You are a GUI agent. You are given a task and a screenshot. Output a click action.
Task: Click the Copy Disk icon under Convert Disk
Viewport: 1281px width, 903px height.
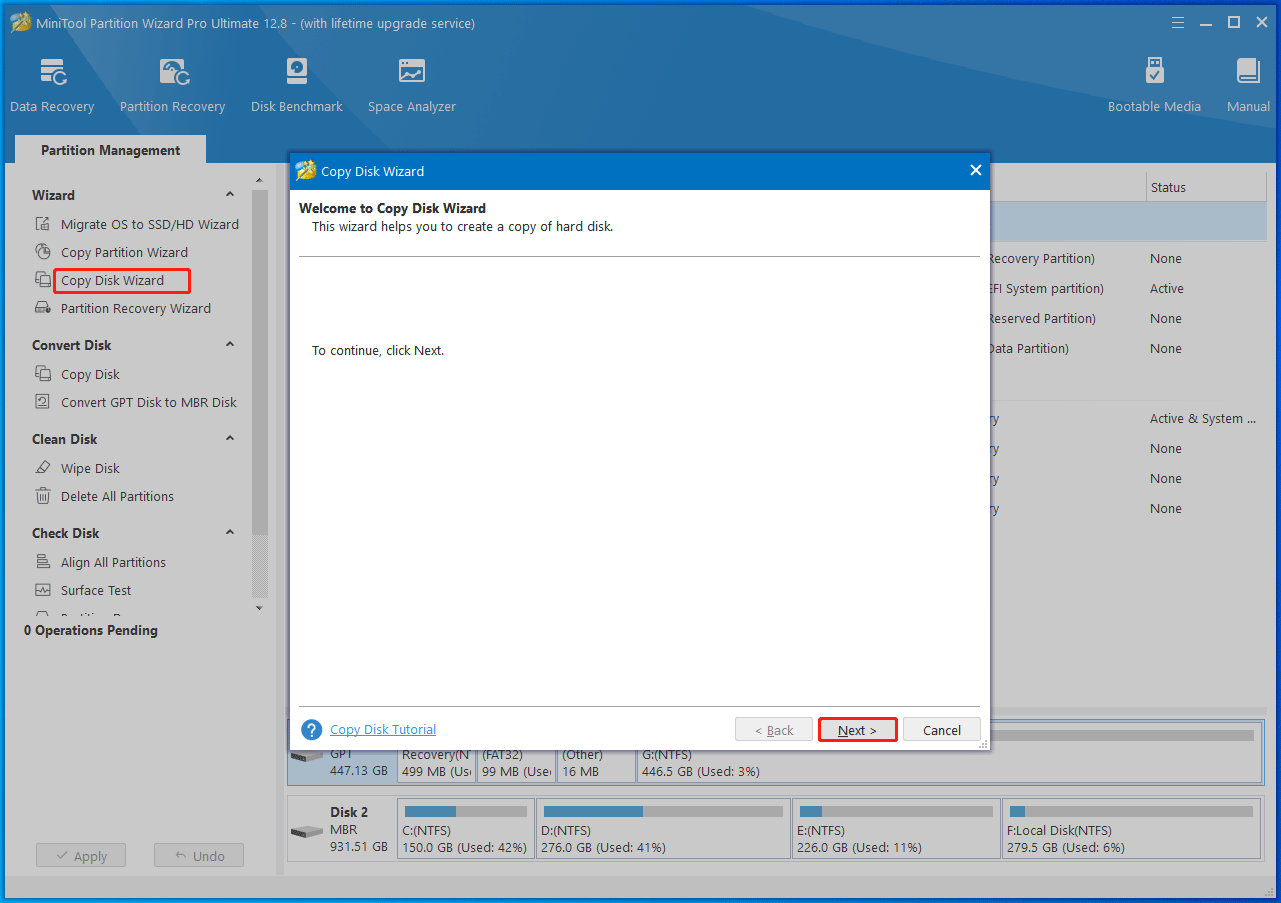43,374
